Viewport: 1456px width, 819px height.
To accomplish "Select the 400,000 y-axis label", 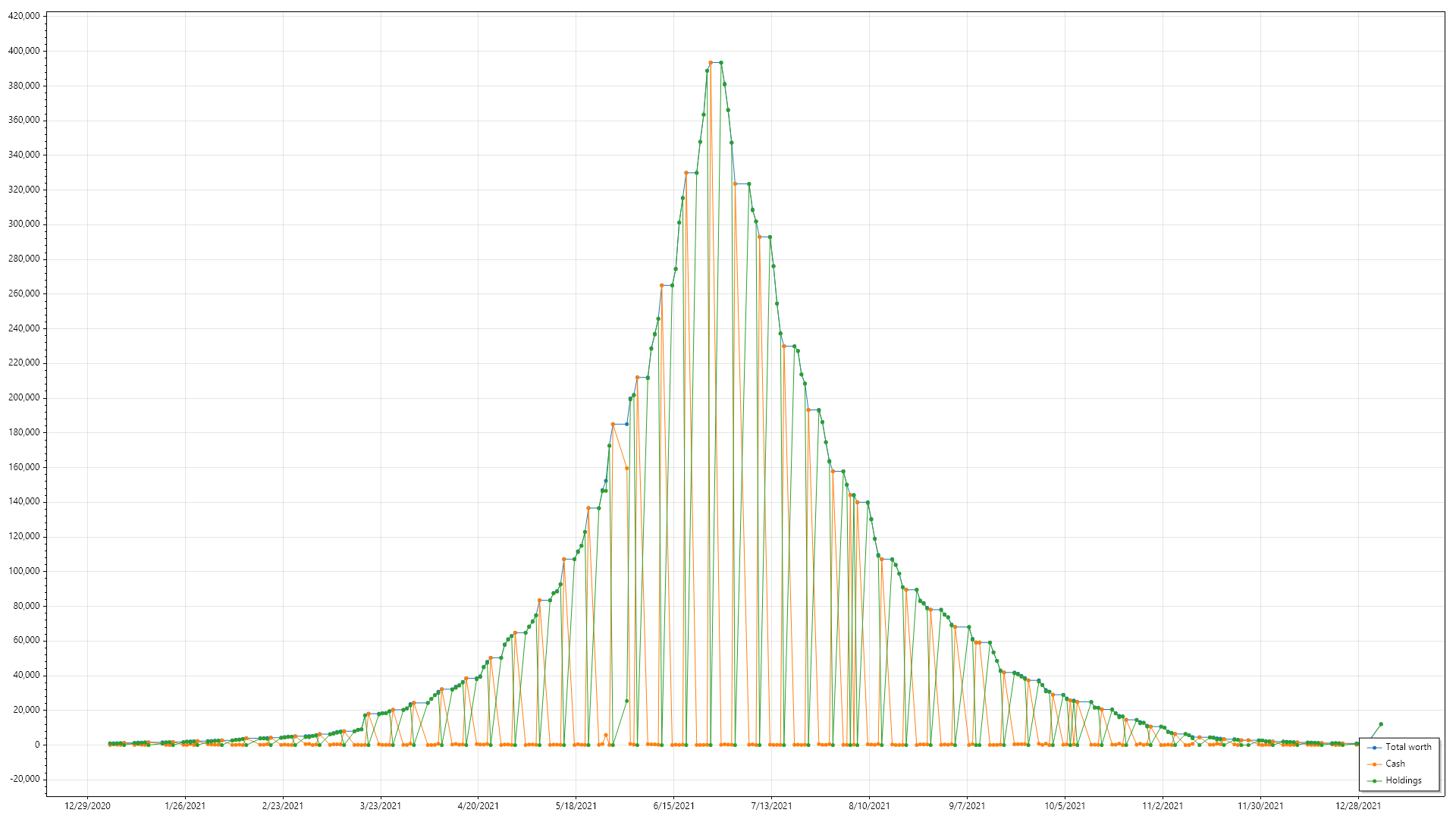I will pos(24,51).
